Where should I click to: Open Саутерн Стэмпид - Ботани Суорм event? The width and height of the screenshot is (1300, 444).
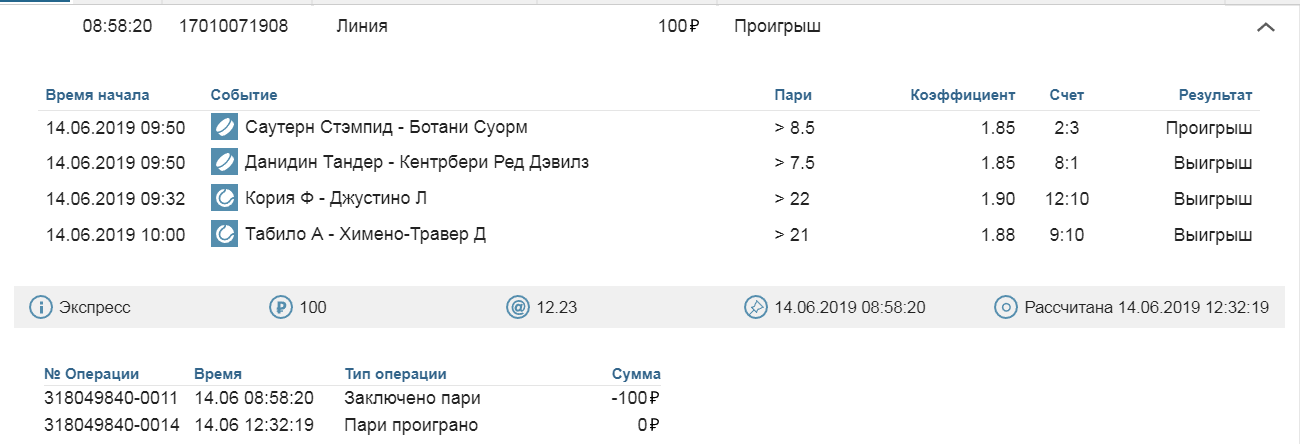(386, 127)
